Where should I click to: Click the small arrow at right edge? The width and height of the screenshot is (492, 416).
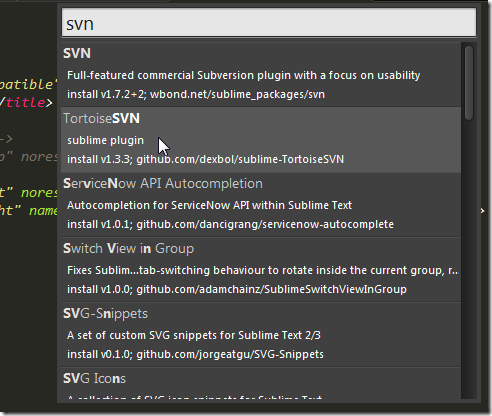(482, 211)
